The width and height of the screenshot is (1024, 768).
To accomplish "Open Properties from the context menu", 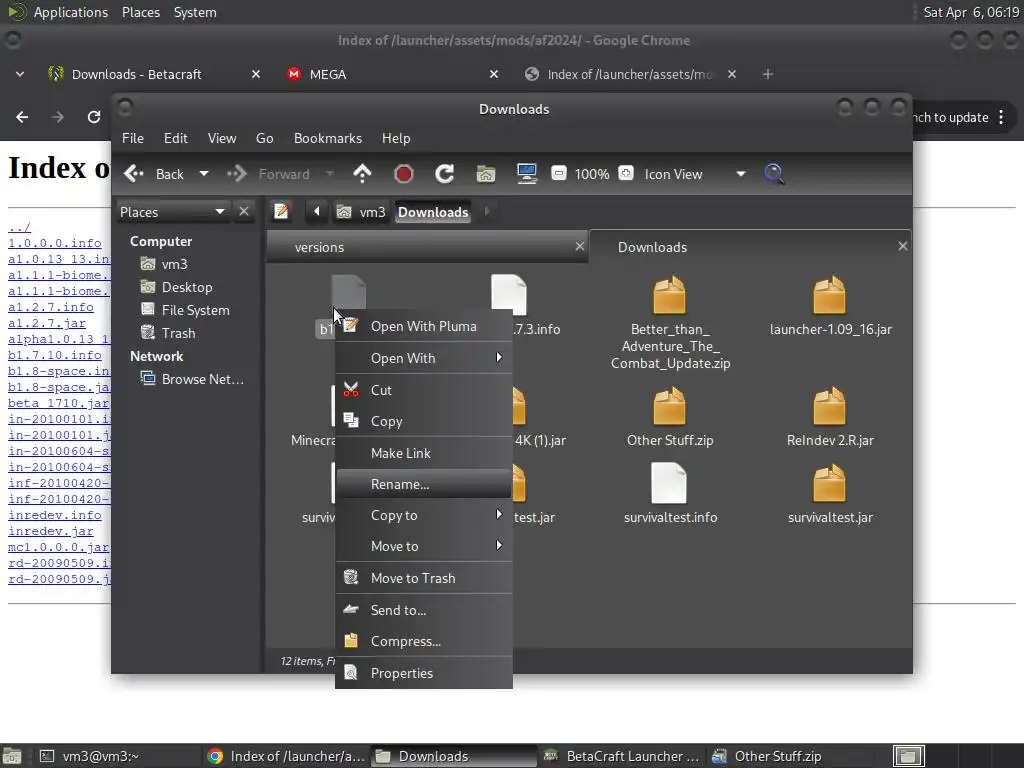I will coord(424,673).
